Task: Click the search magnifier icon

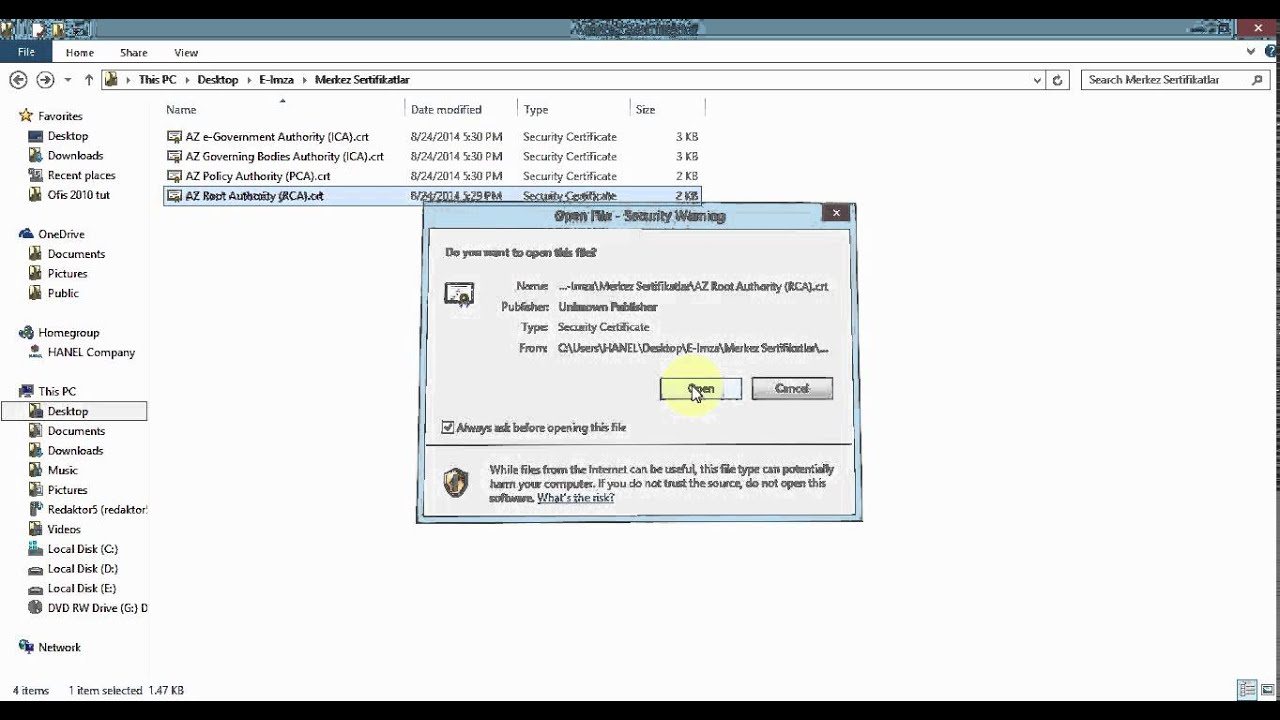Action: pyautogui.click(x=1256, y=79)
